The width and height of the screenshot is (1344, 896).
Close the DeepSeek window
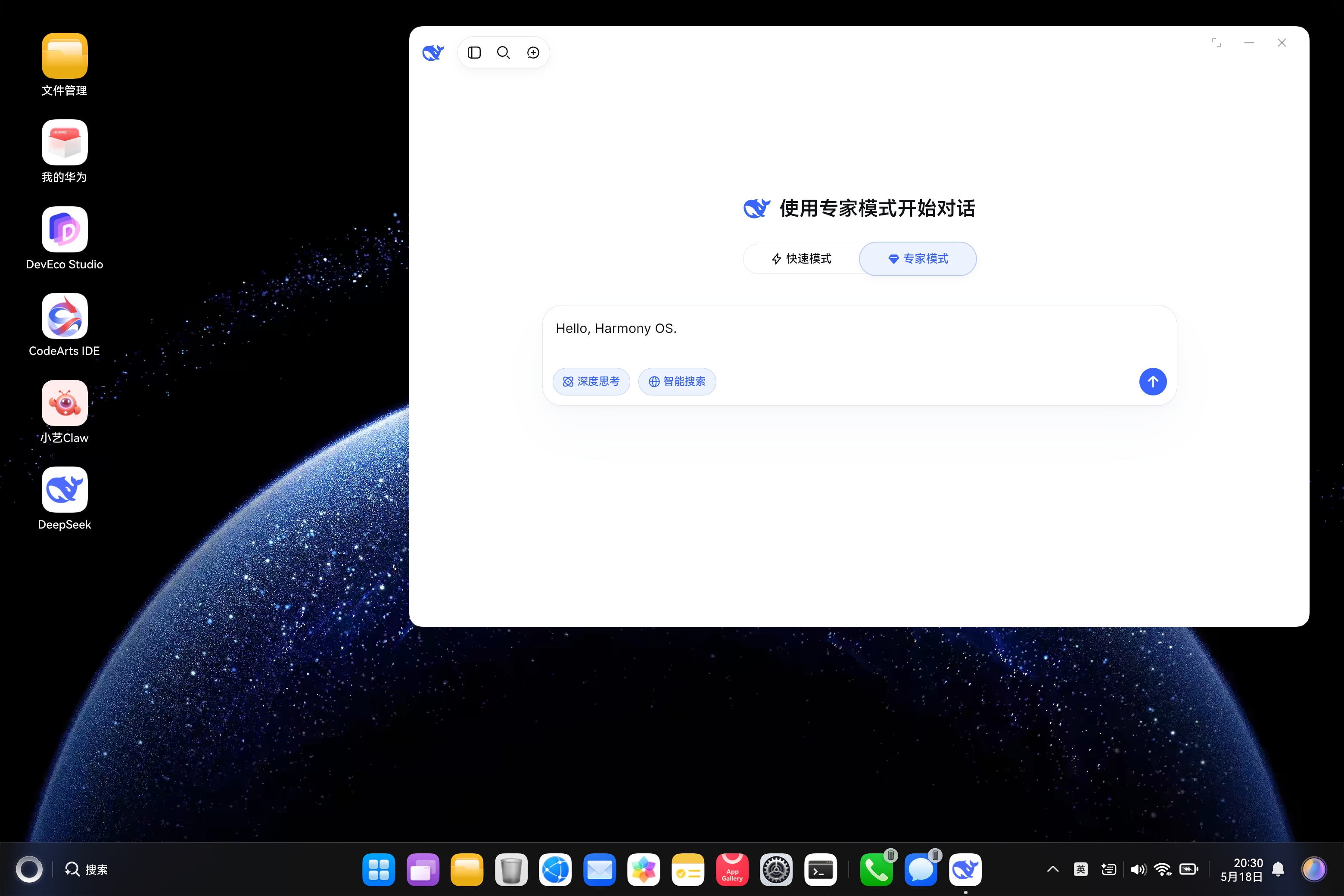[1282, 43]
